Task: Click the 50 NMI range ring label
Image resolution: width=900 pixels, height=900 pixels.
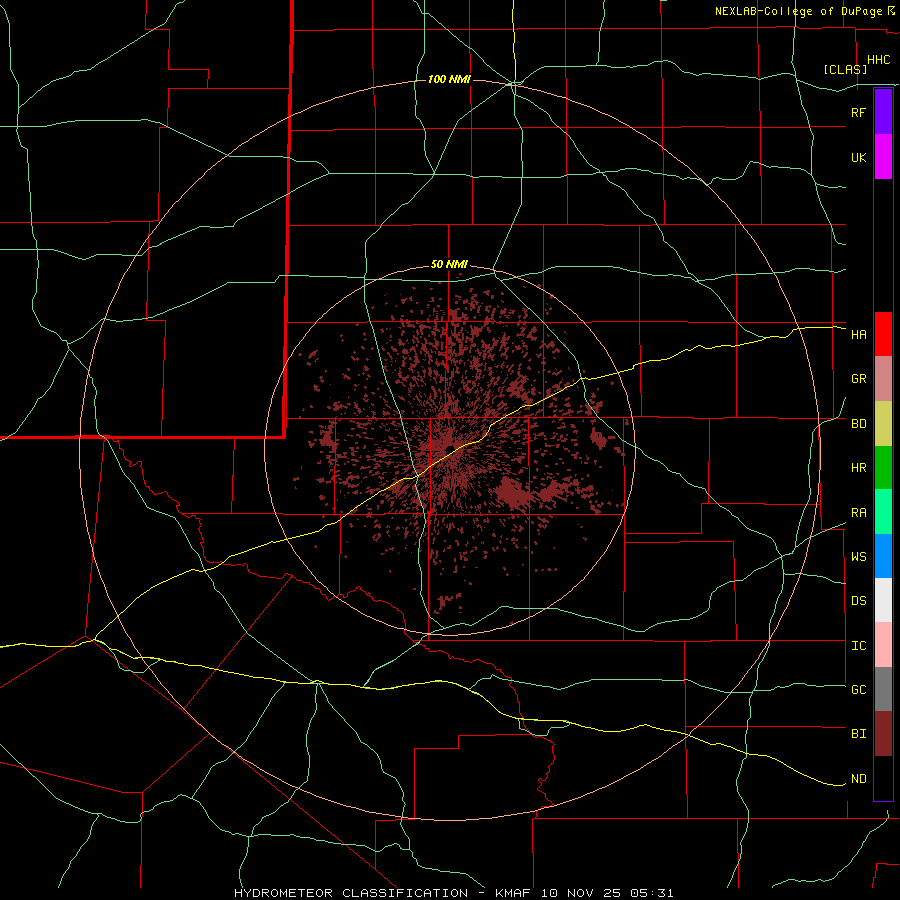Action: 449,265
